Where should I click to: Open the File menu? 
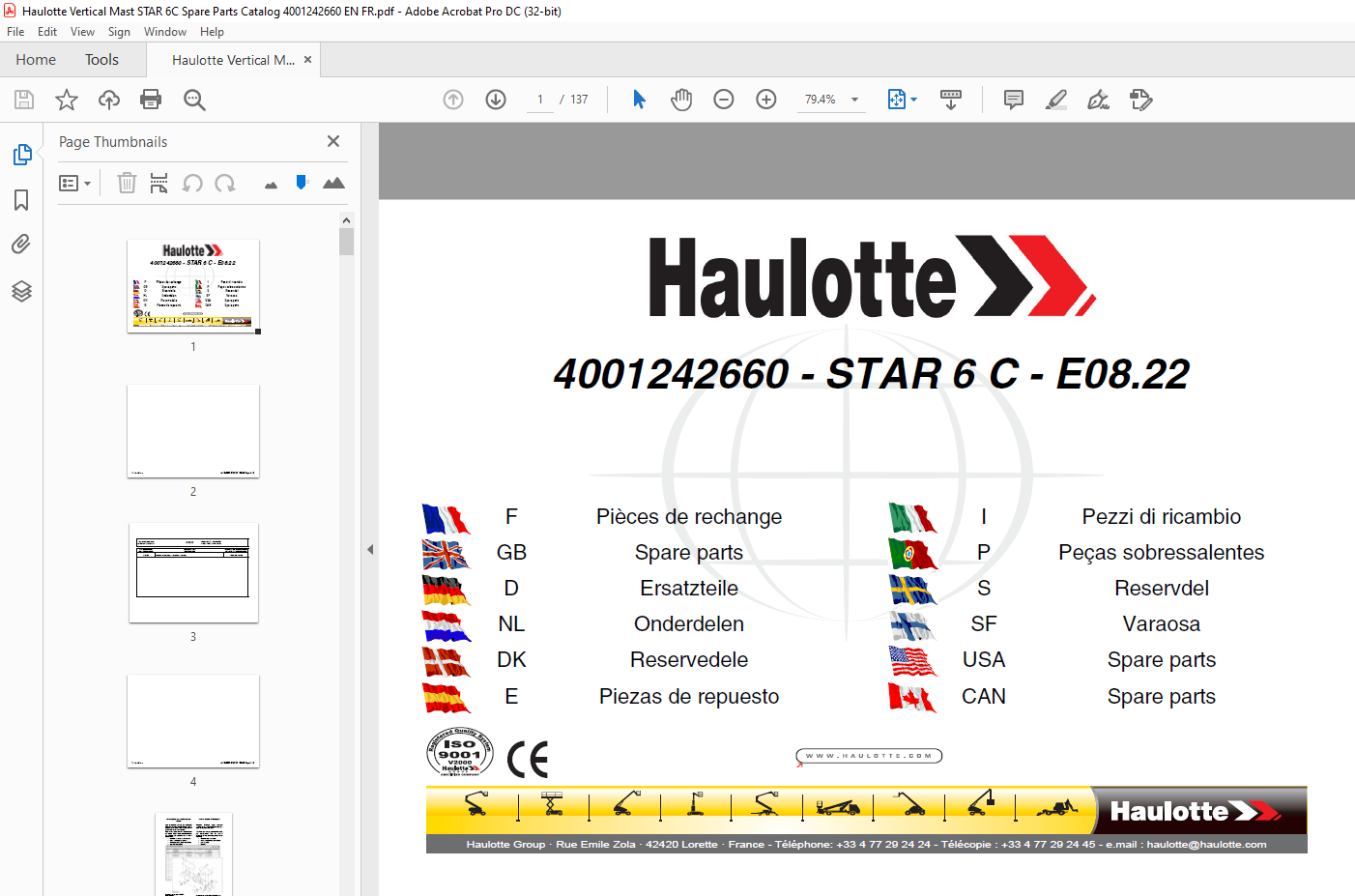[15, 32]
